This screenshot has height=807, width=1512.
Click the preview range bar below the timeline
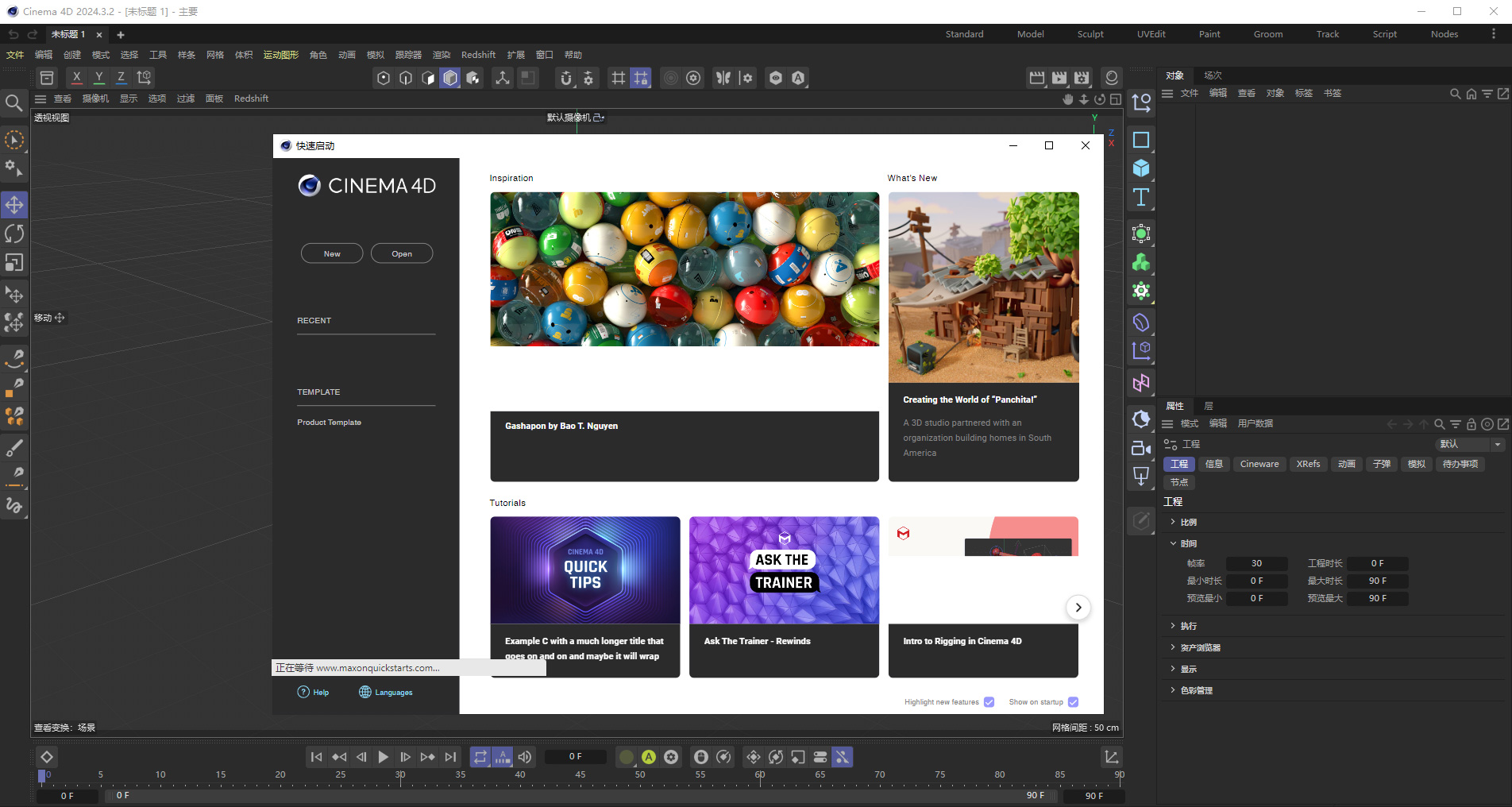pyautogui.click(x=580, y=795)
